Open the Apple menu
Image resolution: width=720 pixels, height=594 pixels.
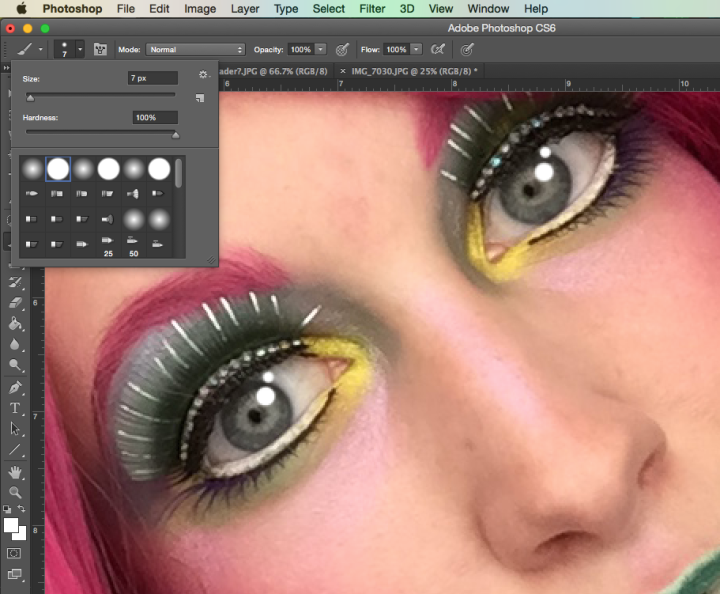(21, 8)
